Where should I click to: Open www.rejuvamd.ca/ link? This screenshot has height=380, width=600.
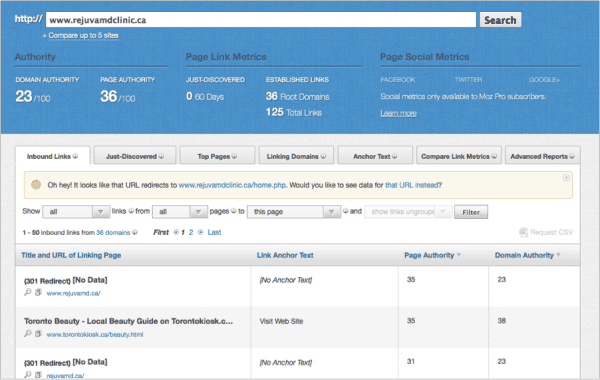tap(73, 294)
